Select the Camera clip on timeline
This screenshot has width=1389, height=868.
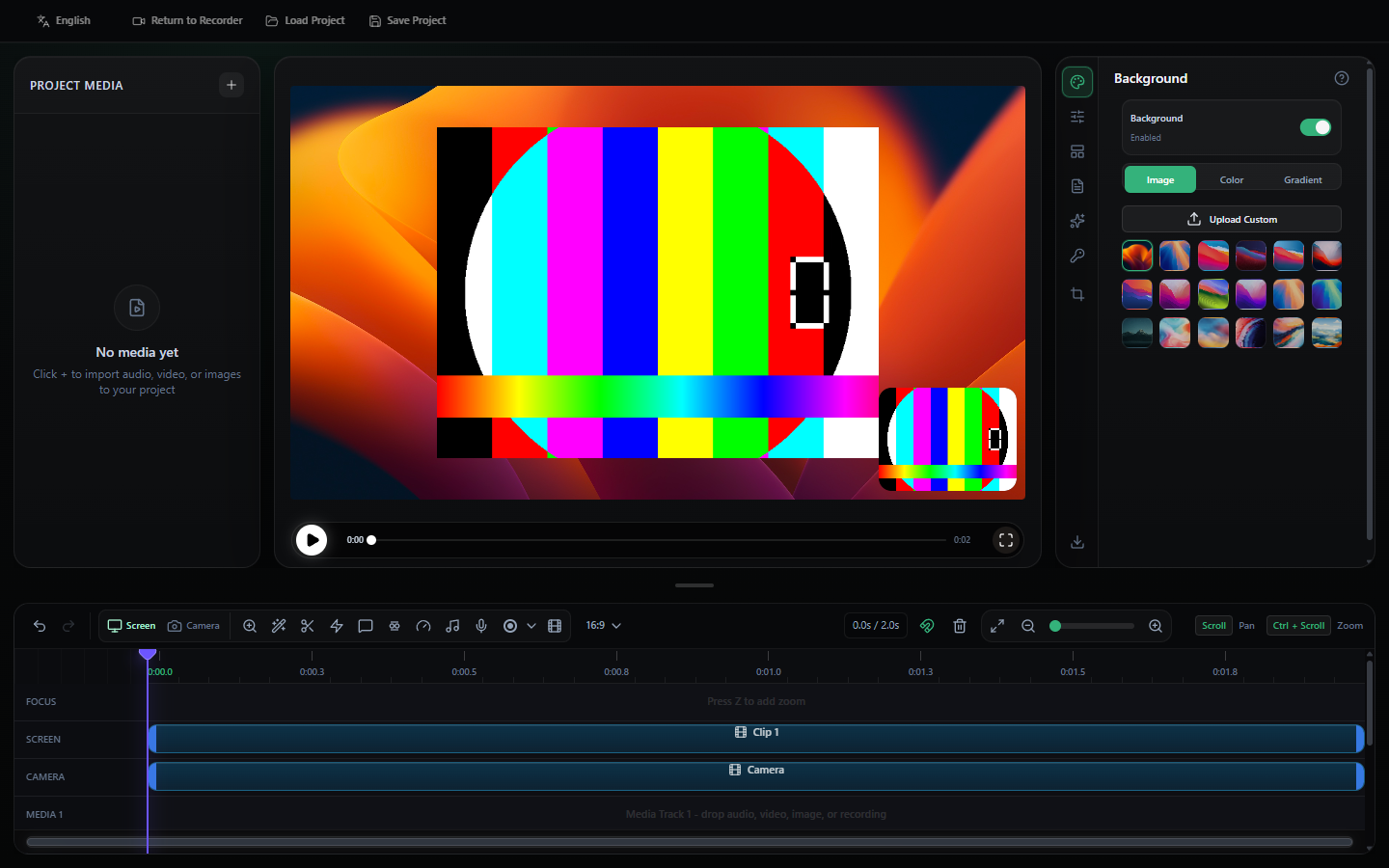pyautogui.click(x=756, y=776)
